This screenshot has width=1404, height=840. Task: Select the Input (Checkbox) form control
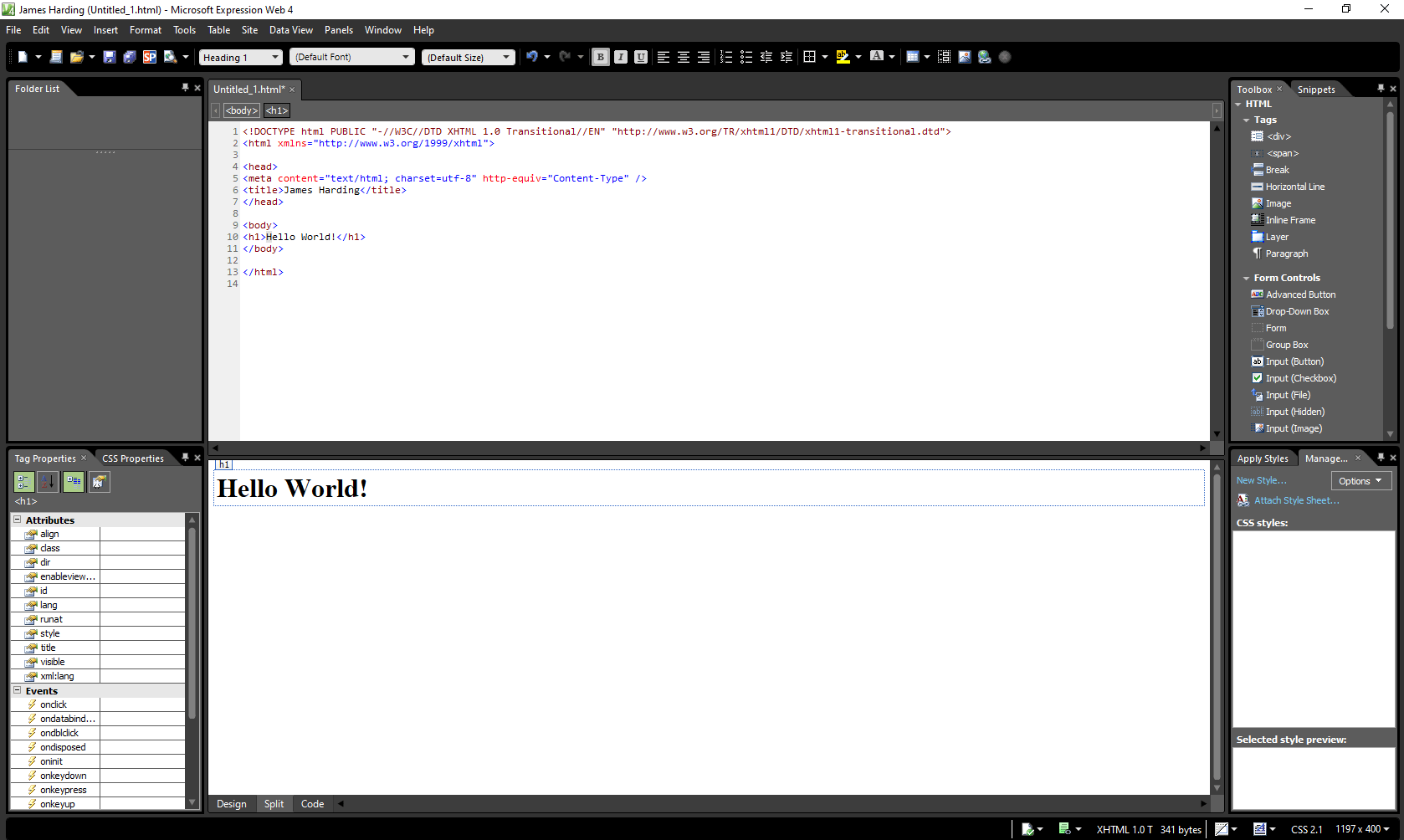[x=1299, y=377]
